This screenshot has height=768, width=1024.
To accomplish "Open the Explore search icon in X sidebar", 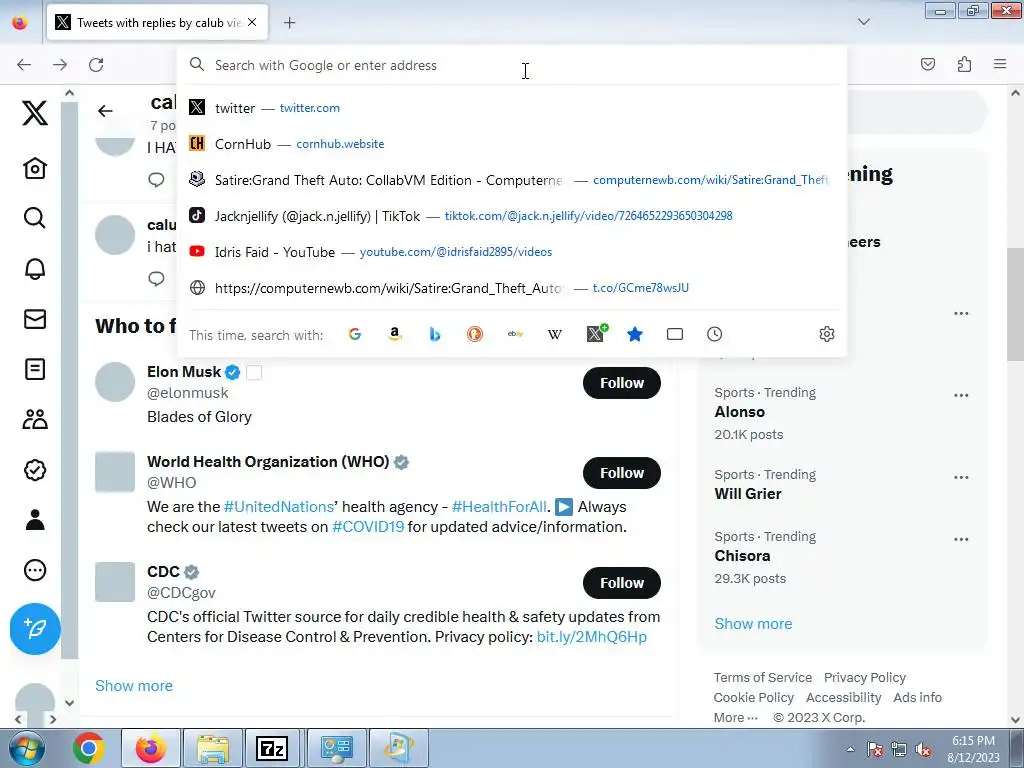I will (35, 218).
